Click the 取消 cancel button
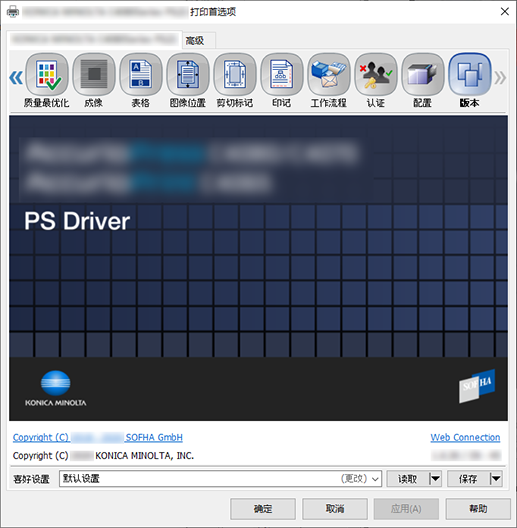 [335, 509]
